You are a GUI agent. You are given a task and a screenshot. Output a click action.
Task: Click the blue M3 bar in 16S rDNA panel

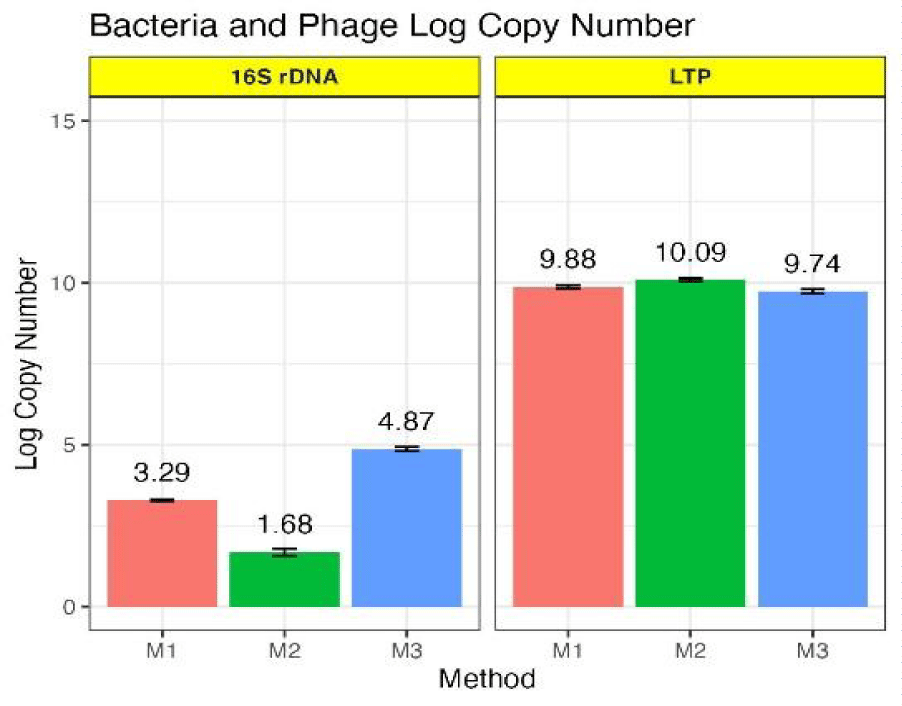(x=406, y=527)
